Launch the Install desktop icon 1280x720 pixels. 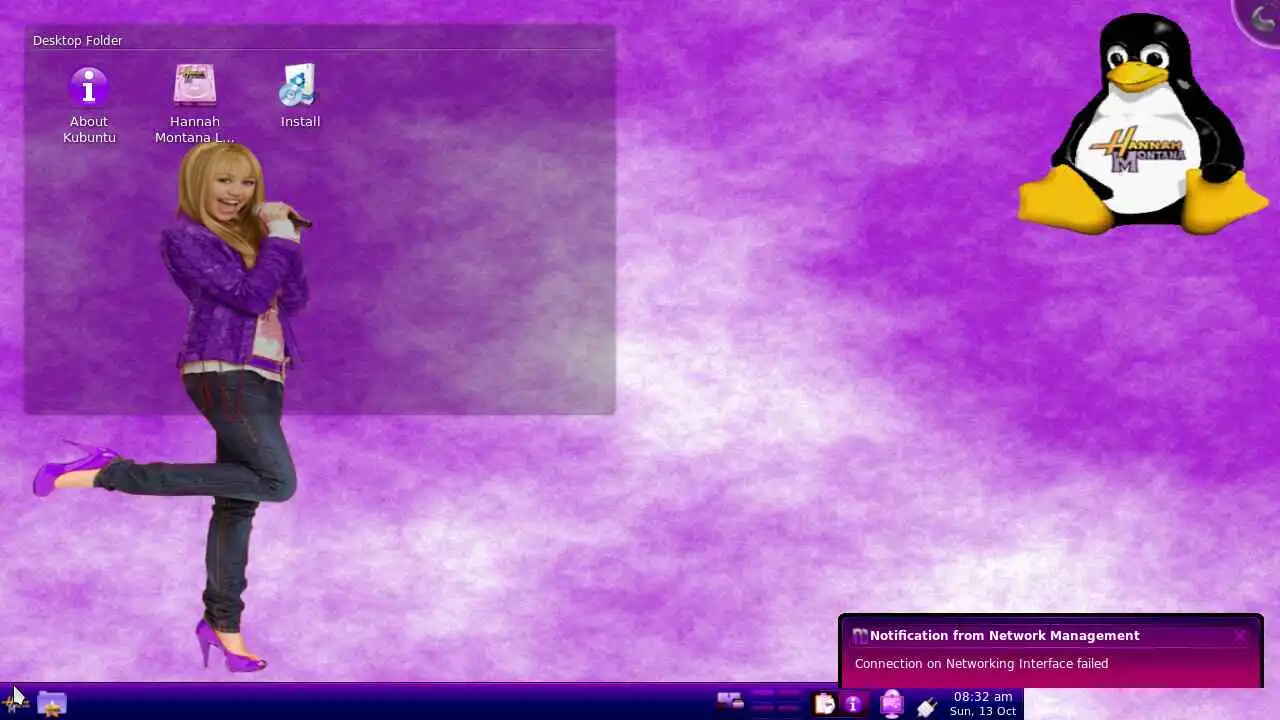tap(299, 96)
